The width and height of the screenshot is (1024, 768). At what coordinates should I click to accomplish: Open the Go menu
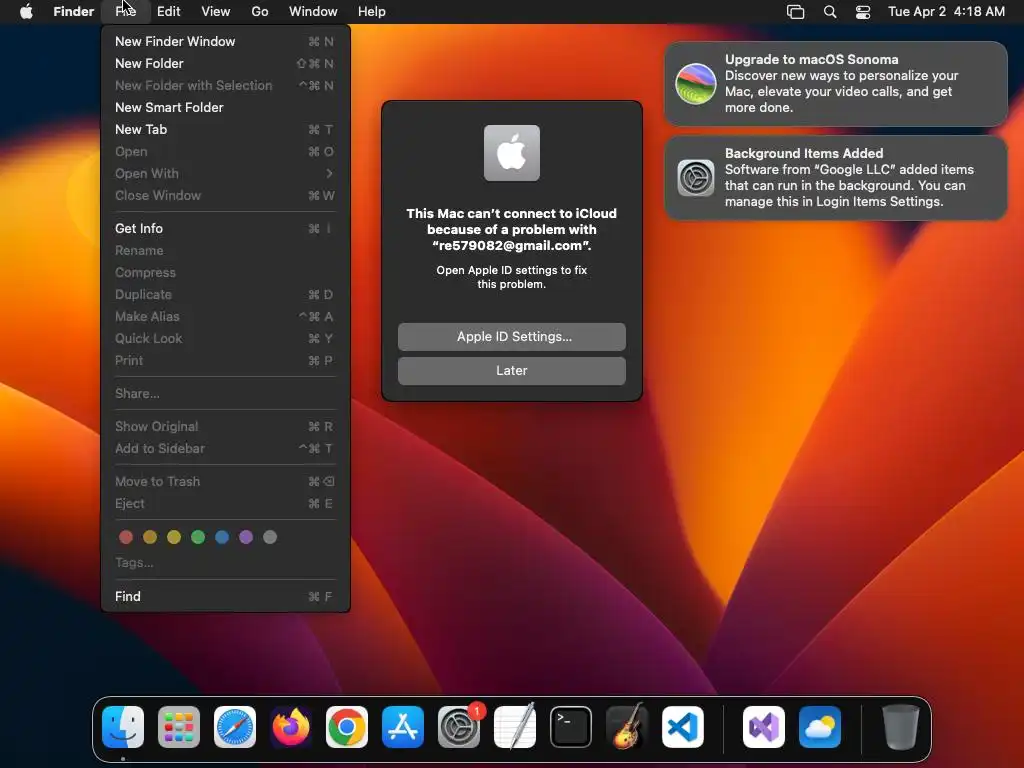260,11
